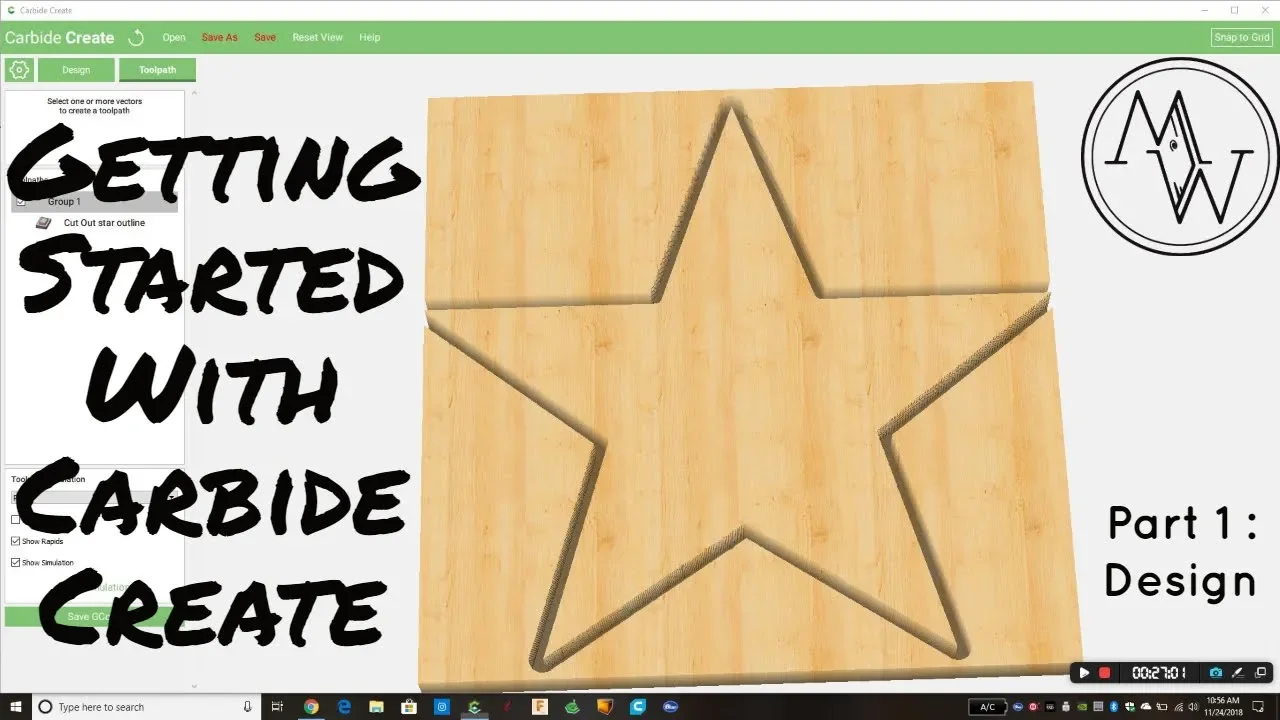The width and height of the screenshot is (1280, 720).
Task: Switch to the Toolpath tab
Action: point(157,70)
